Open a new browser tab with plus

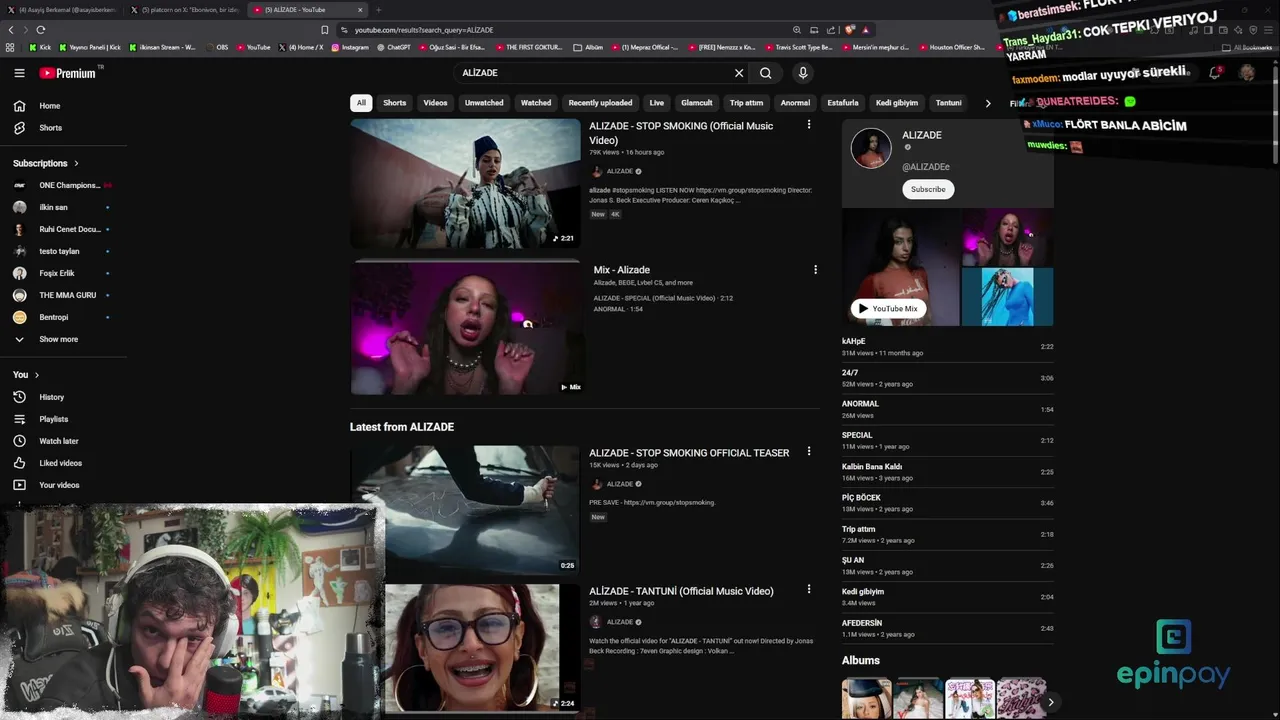378,10
